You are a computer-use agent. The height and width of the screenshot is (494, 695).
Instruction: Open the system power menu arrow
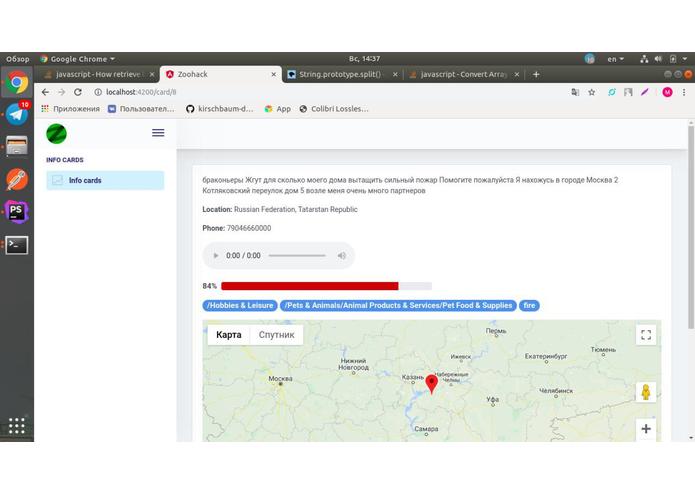685,59
